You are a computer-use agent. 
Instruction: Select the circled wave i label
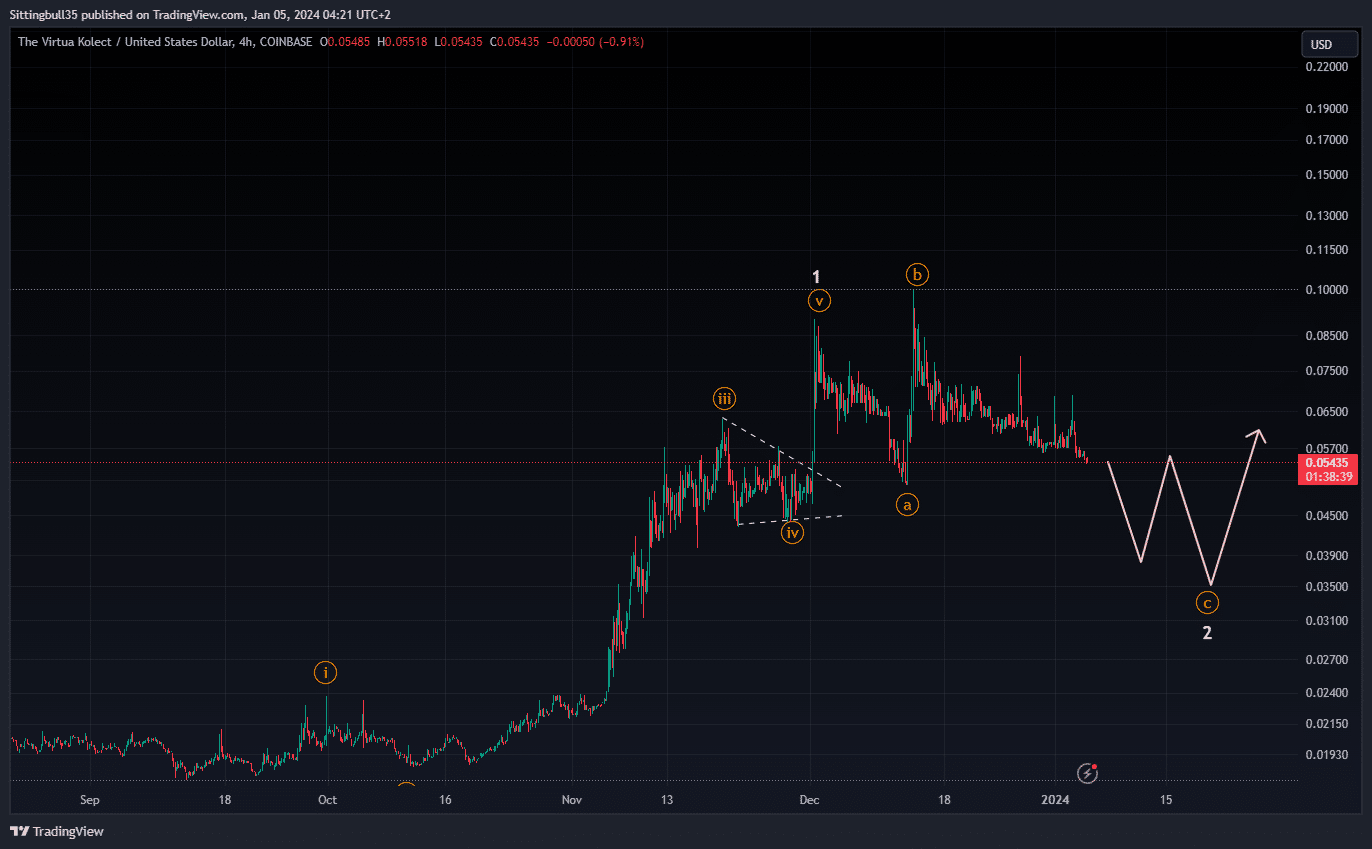pos(325,673)
